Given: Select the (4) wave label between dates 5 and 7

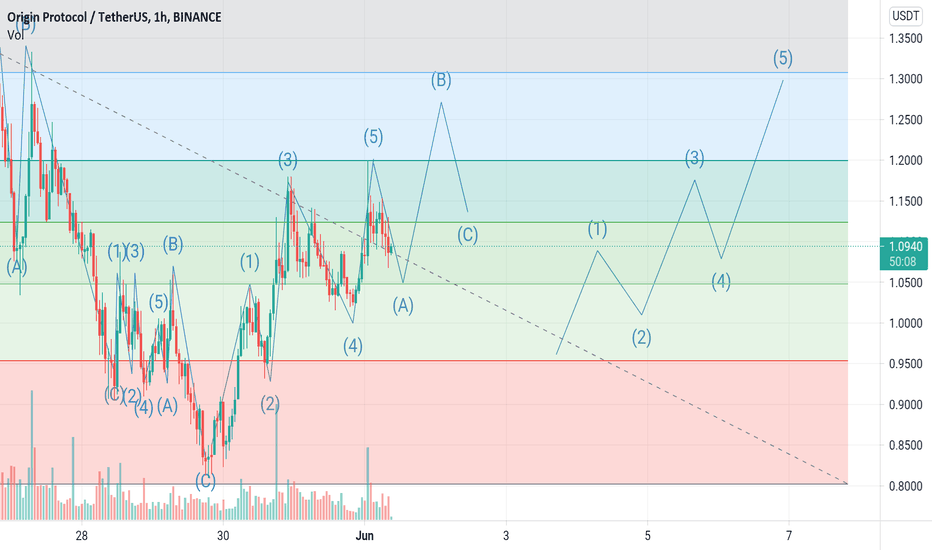Looking at the screenshot, I should click(721, 281).
